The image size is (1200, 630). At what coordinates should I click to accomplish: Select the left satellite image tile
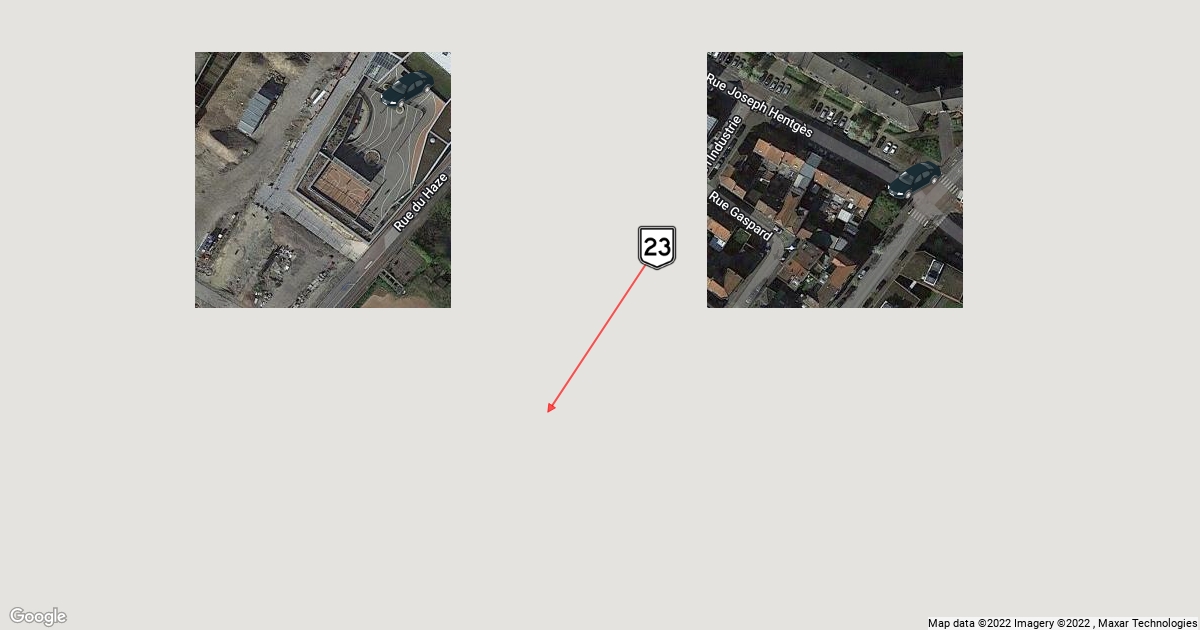click(323, 180)
